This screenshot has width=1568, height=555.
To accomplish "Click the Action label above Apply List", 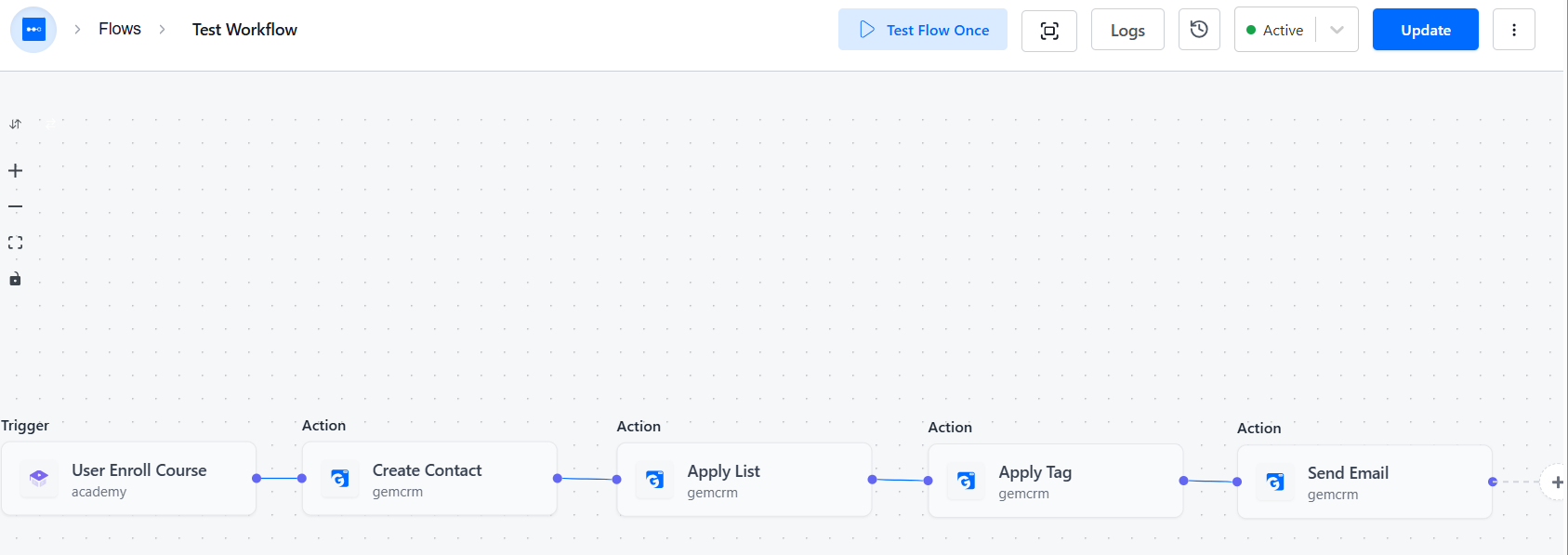I will 639,426.
